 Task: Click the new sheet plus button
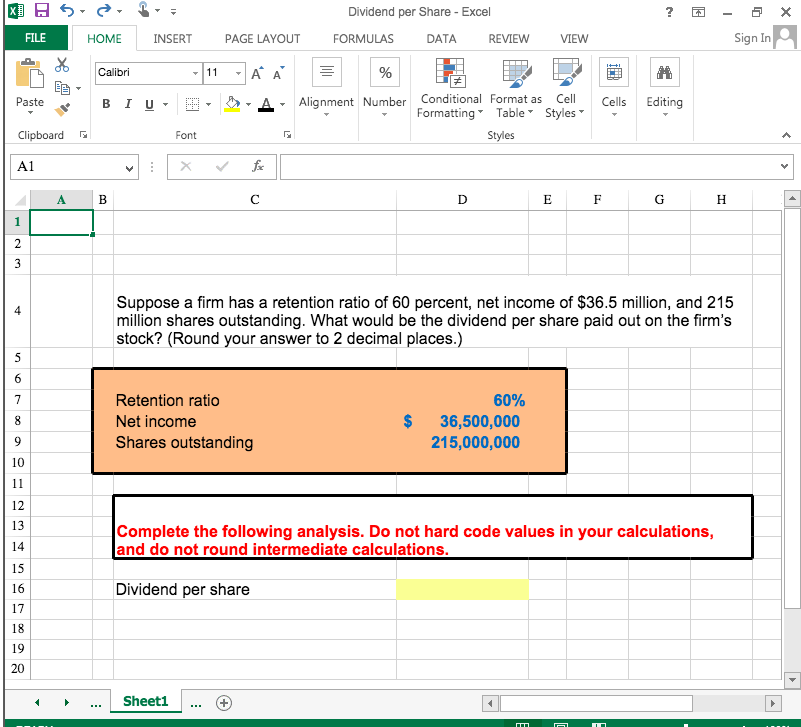[224, 703]
